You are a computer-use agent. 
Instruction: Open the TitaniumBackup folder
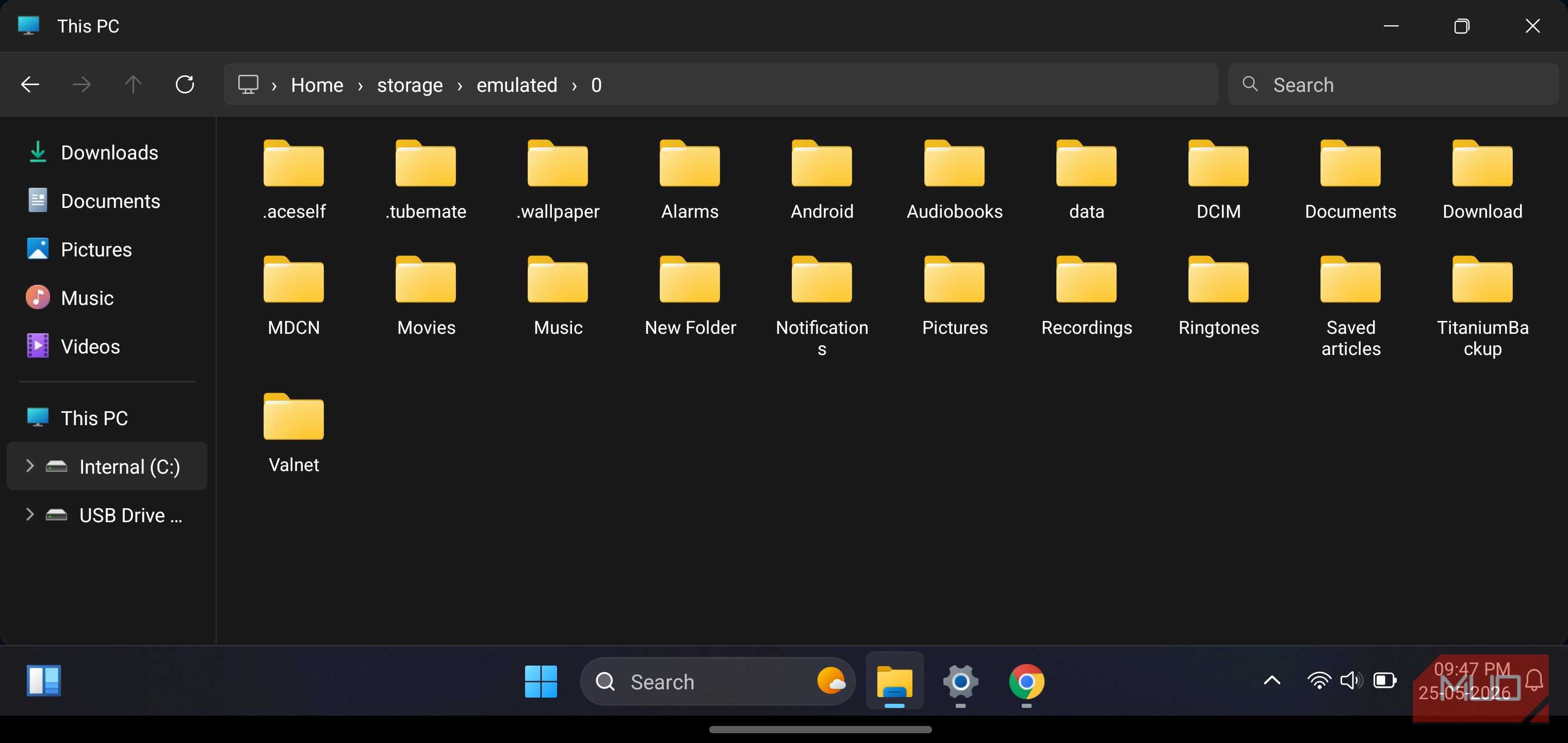1483,306
